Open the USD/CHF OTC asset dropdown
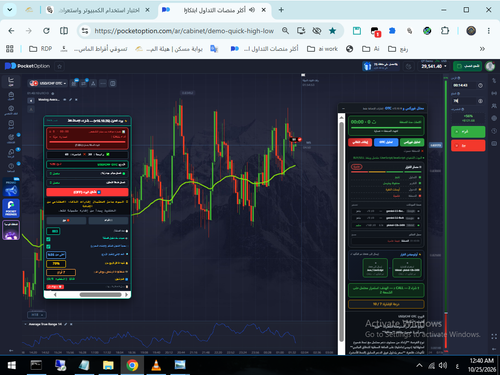 48,83
